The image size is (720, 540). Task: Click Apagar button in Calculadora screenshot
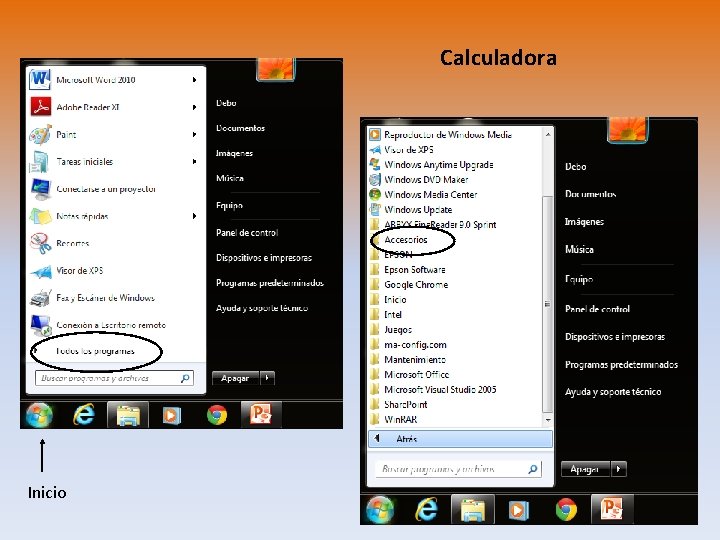tap(585, 469)
